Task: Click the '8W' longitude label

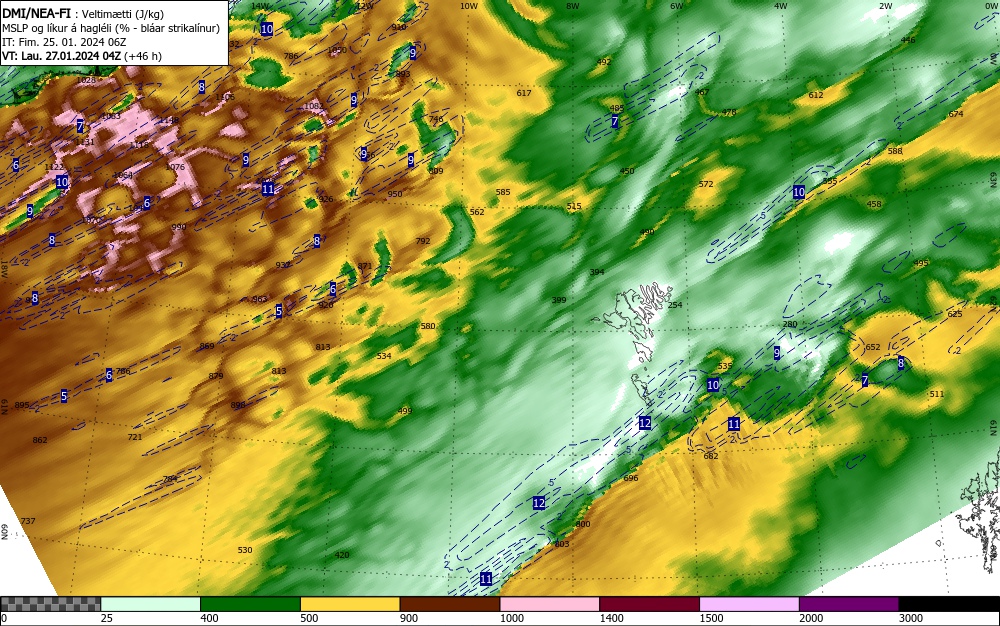Action: tap(573, 6)
